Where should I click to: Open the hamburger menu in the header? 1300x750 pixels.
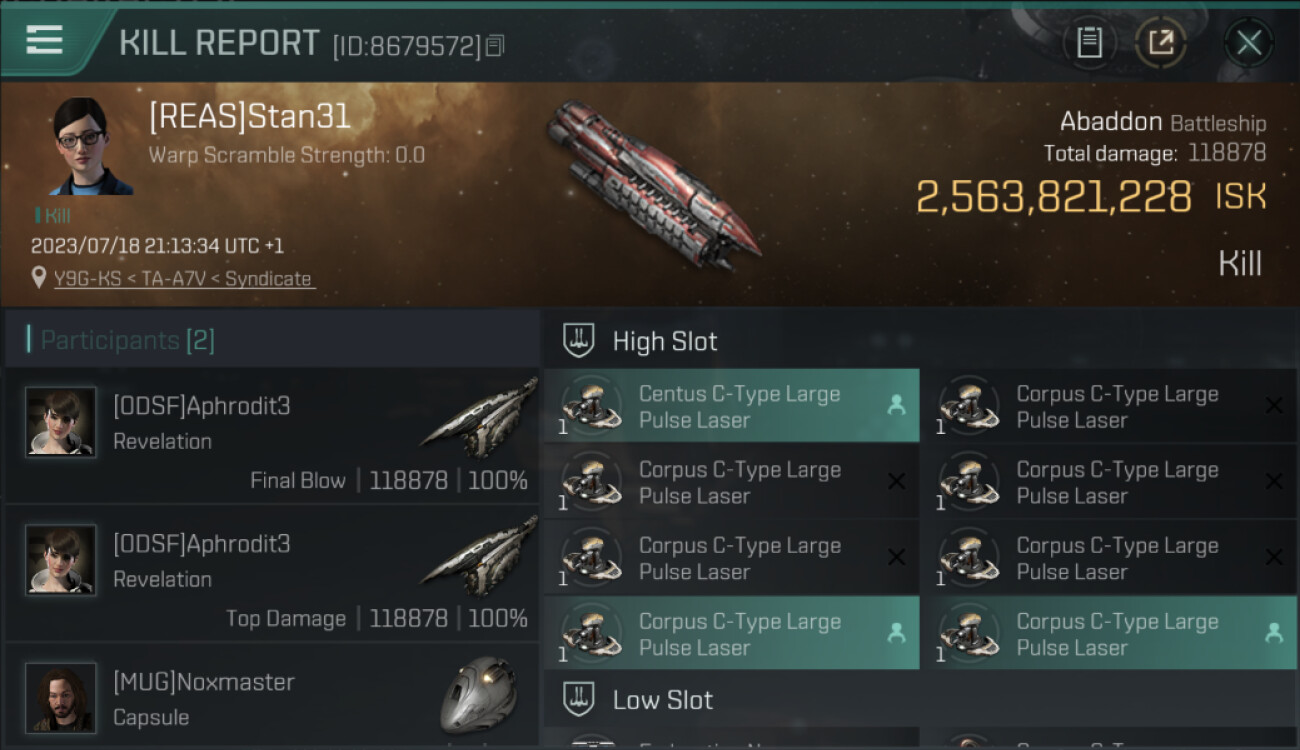click(x=45, y=41)
